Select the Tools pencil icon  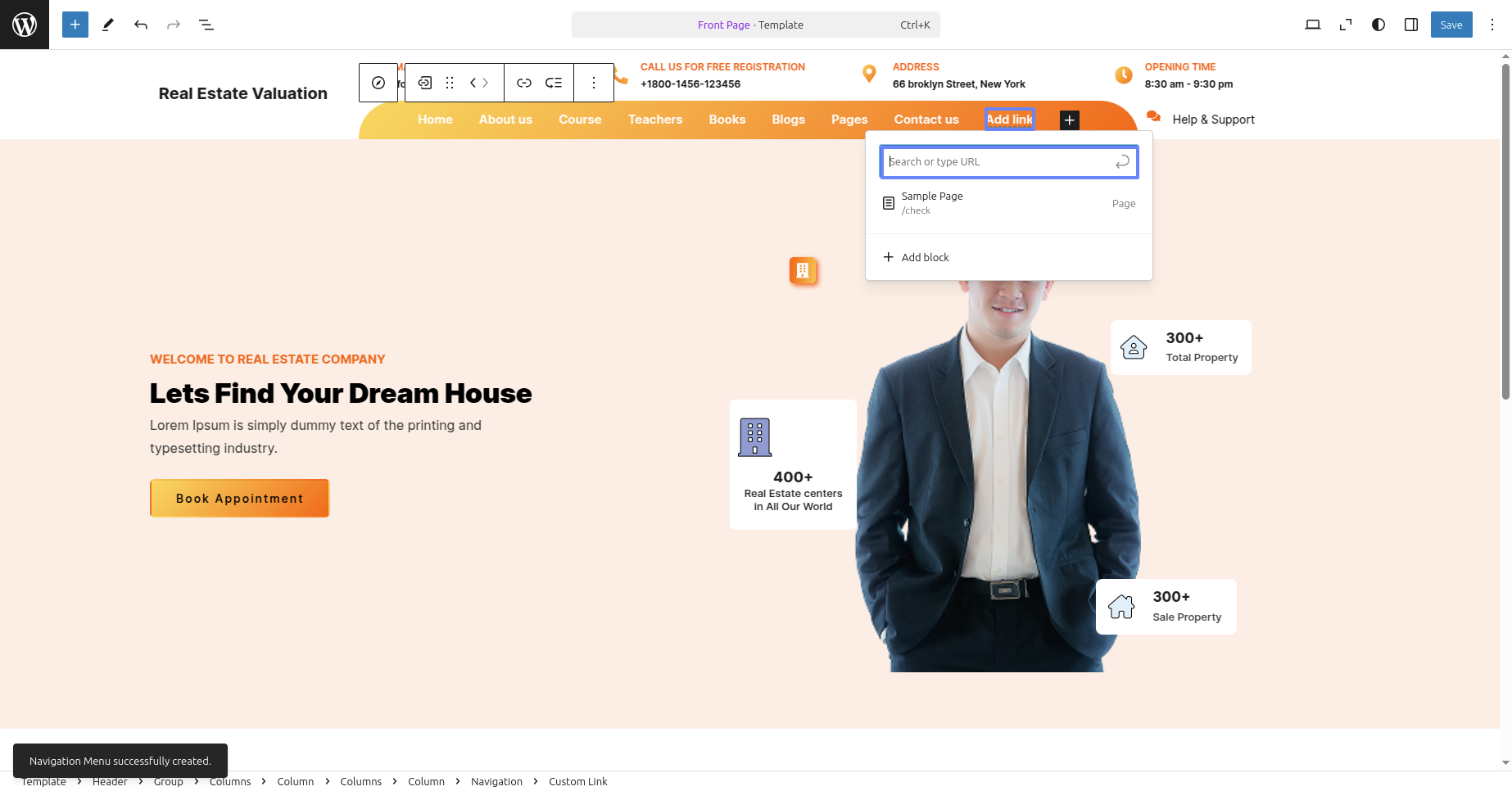point(108,25)
